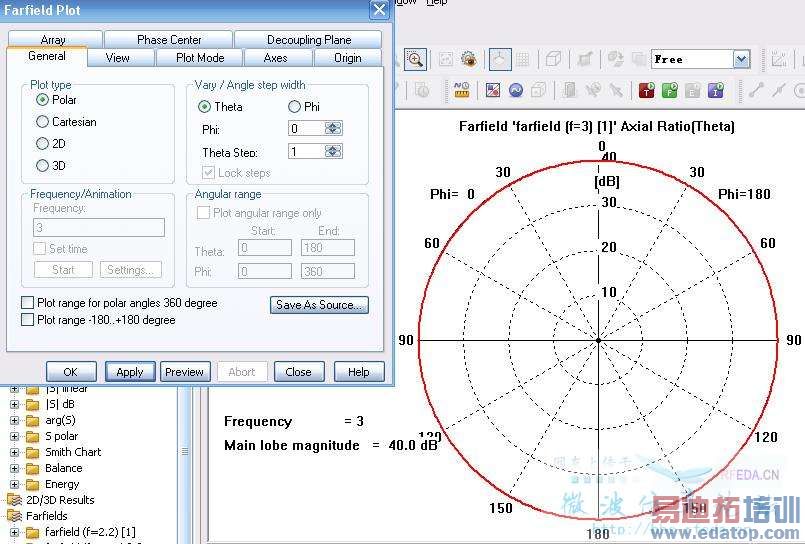Click the Theta Step input field
Screen dimensions: 805x544
click(306, 151)
